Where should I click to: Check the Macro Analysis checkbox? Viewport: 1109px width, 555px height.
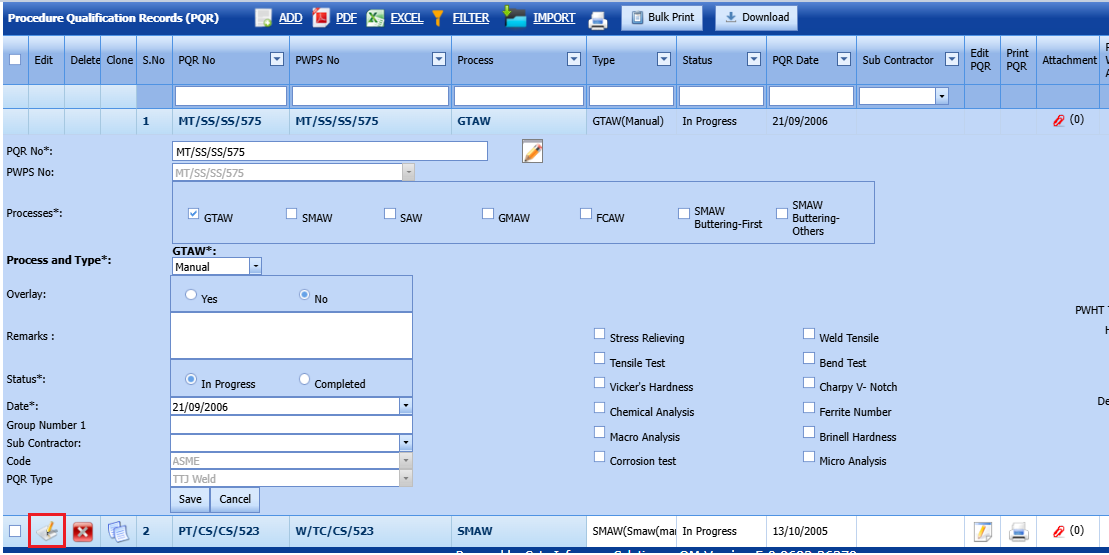click(599, 433)
